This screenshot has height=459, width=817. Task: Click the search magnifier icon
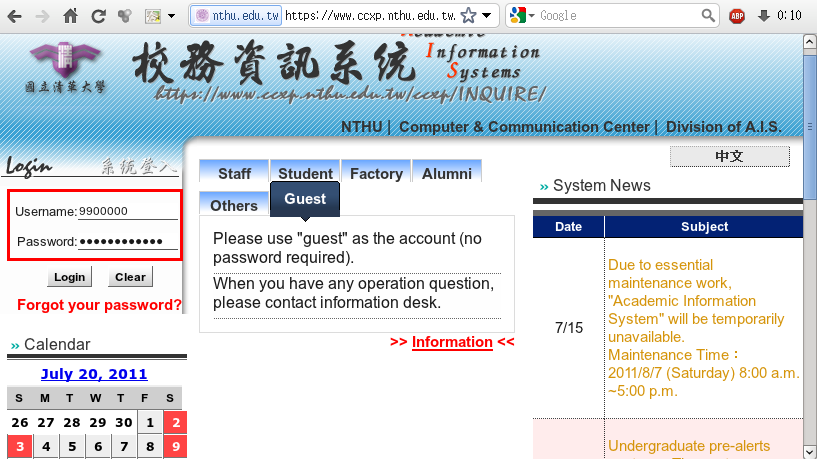(708, 16)
